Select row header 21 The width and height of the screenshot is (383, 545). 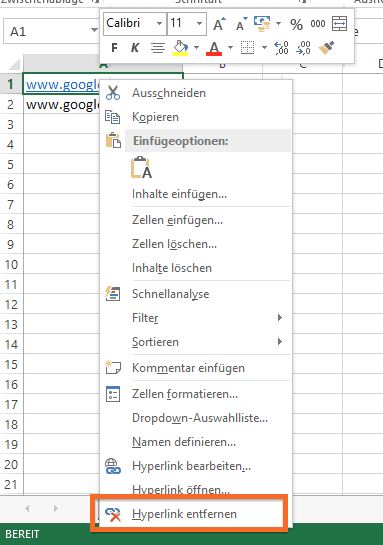click(x=11, y=485)
